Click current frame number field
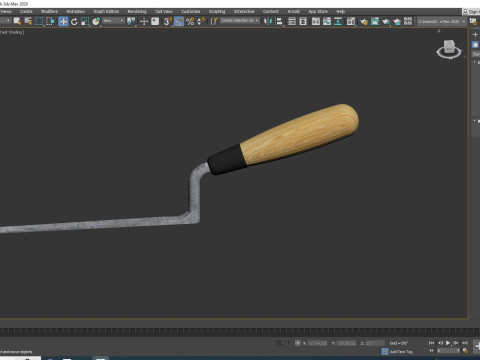This screenshot has height=360, width=480. pos(448,351)
